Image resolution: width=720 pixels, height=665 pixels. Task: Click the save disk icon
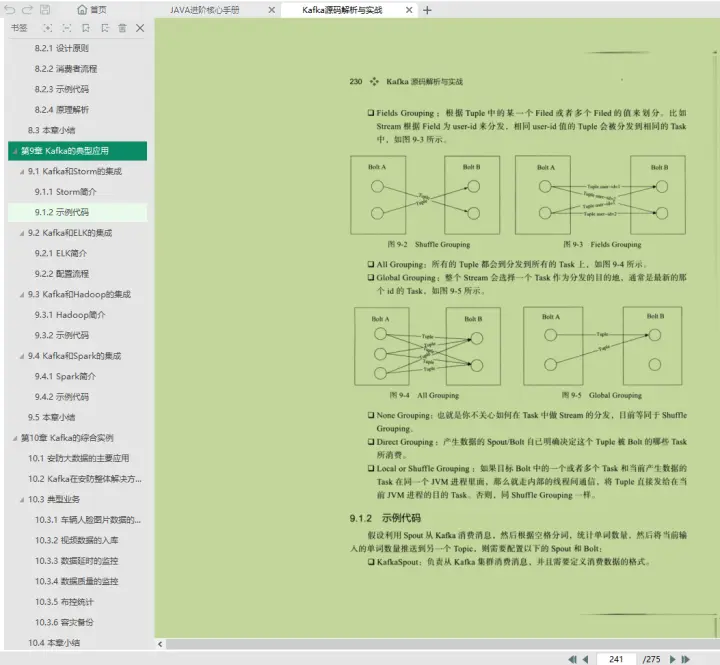45,10
